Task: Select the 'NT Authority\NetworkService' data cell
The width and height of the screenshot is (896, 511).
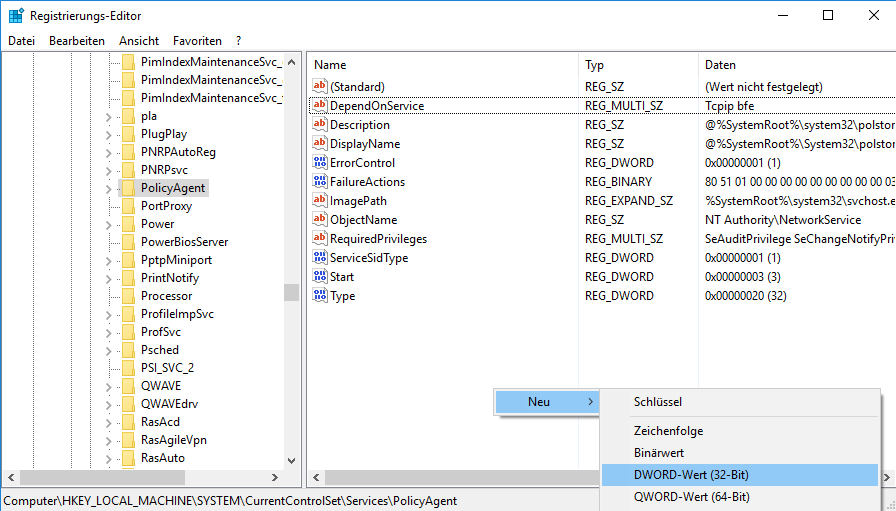Action: (x=783, y=219)
